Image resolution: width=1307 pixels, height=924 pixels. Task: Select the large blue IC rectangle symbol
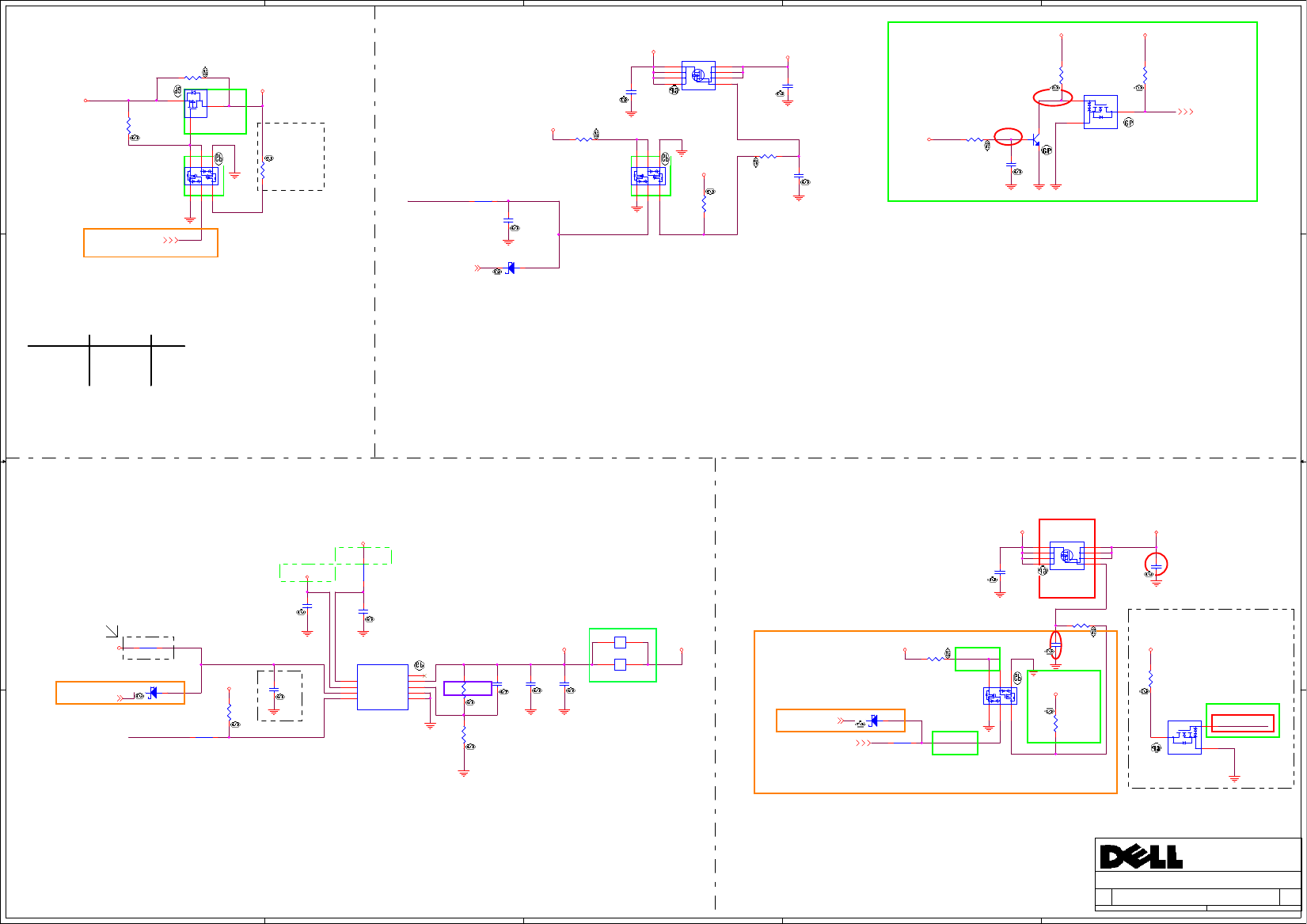(x=382, y=687)
